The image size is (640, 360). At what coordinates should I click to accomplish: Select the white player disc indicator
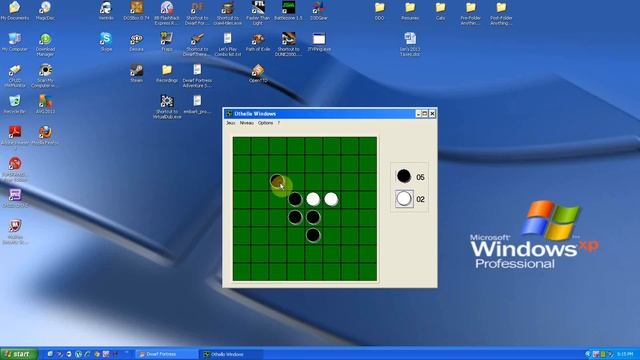[x=404, y=199]
